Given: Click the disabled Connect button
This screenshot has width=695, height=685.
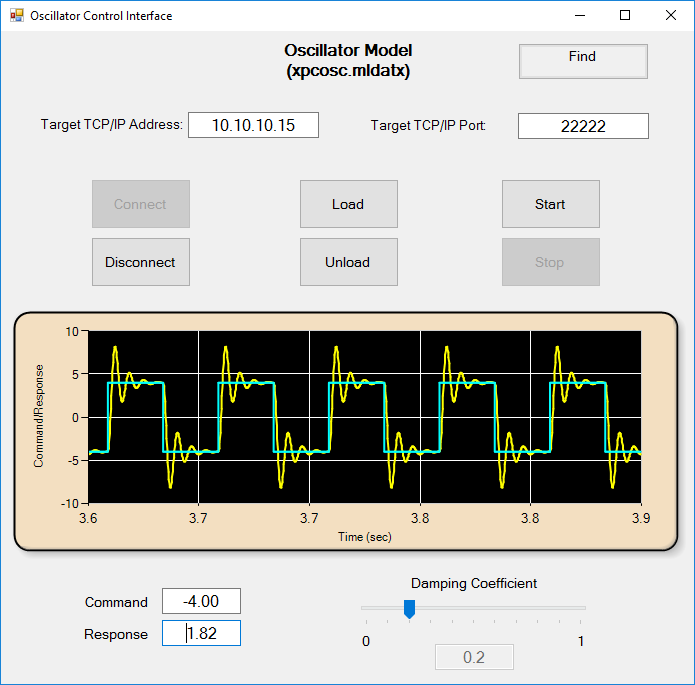Looking at the screenshot, I should pos(141,204).
